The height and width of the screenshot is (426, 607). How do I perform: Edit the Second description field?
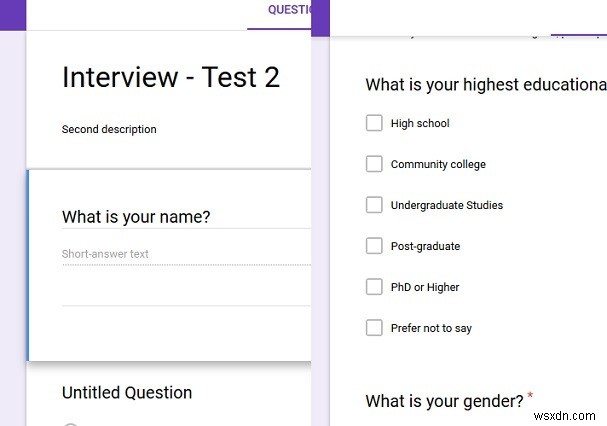109,129
